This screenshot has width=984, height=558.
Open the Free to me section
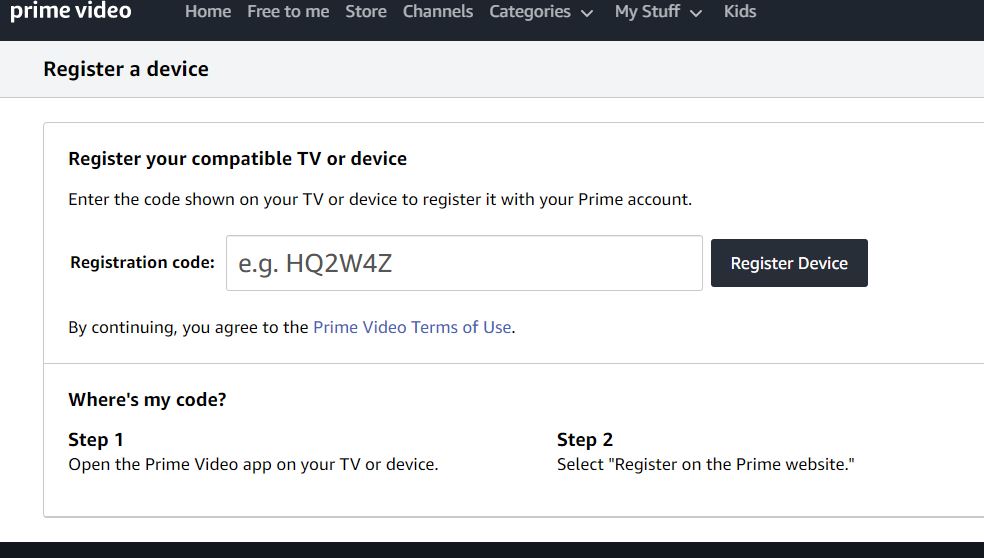point(288,12)
